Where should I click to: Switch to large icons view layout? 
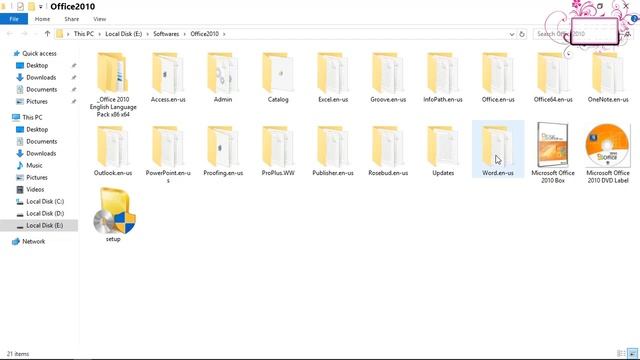[x=632, y=353]
